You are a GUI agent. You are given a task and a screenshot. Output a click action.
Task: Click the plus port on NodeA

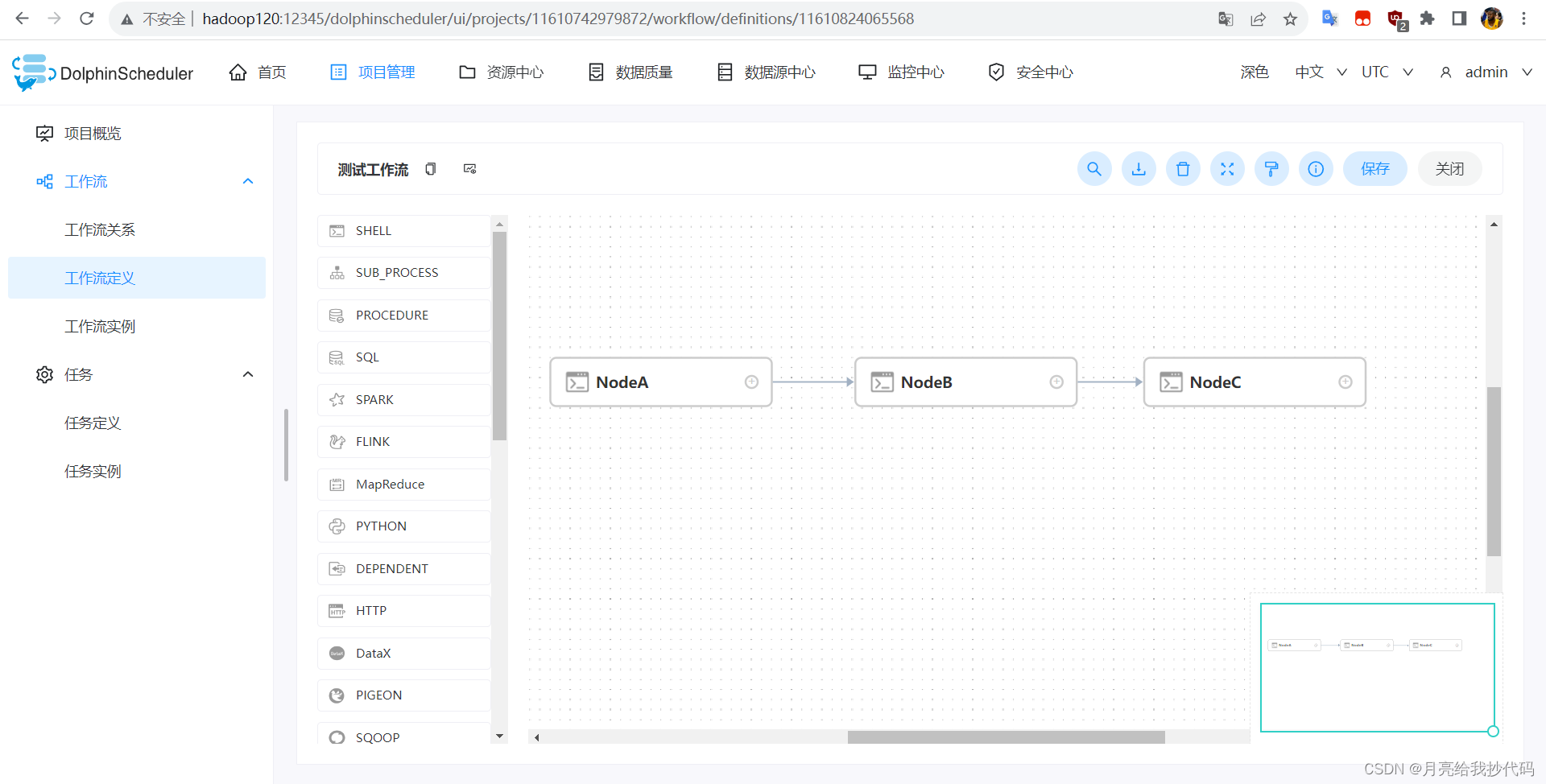click(x=751, y=382)
